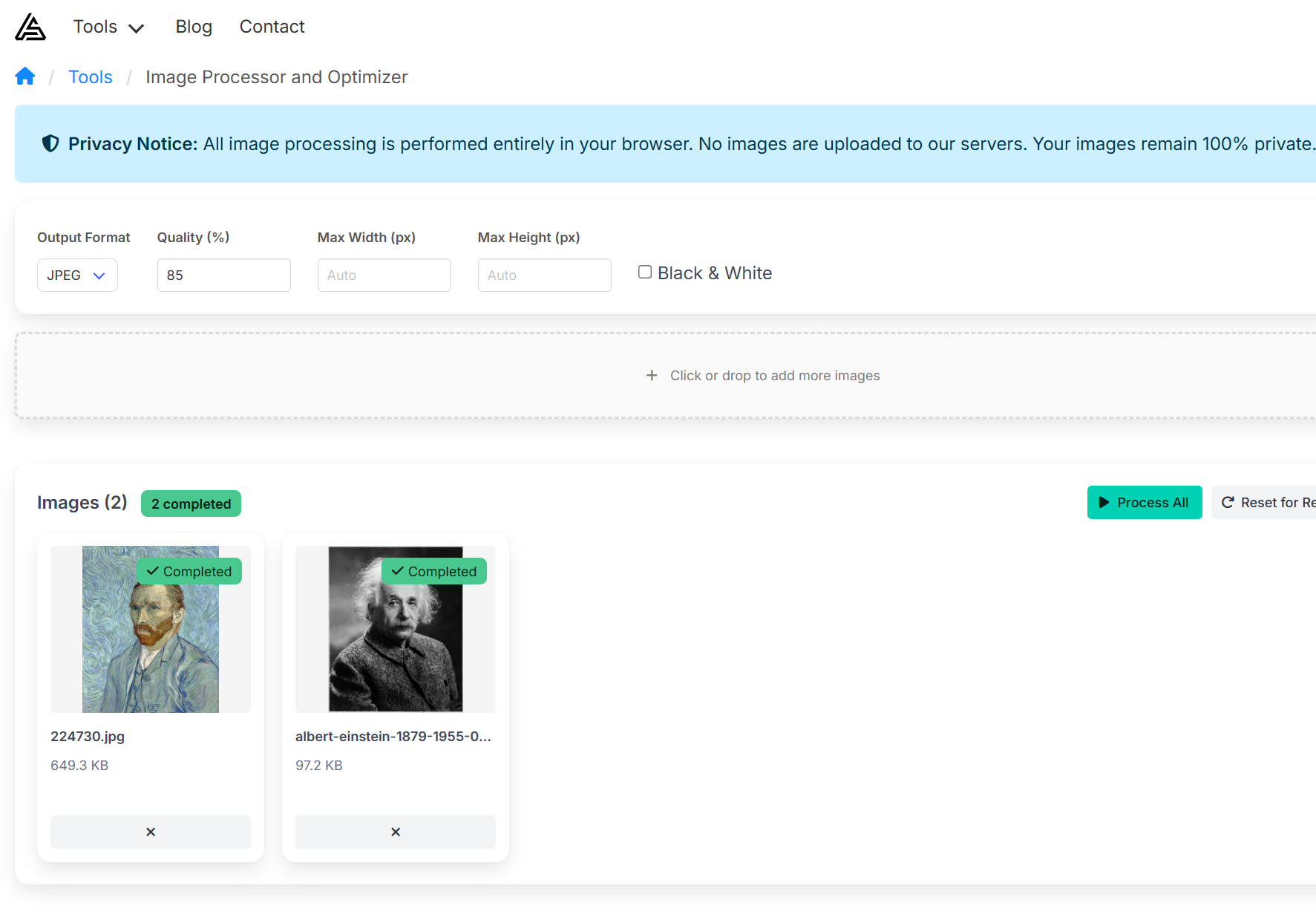Go to the Blog page
Image resolution: width=1316 pixels, height=906 pixels.
(194, 27)
